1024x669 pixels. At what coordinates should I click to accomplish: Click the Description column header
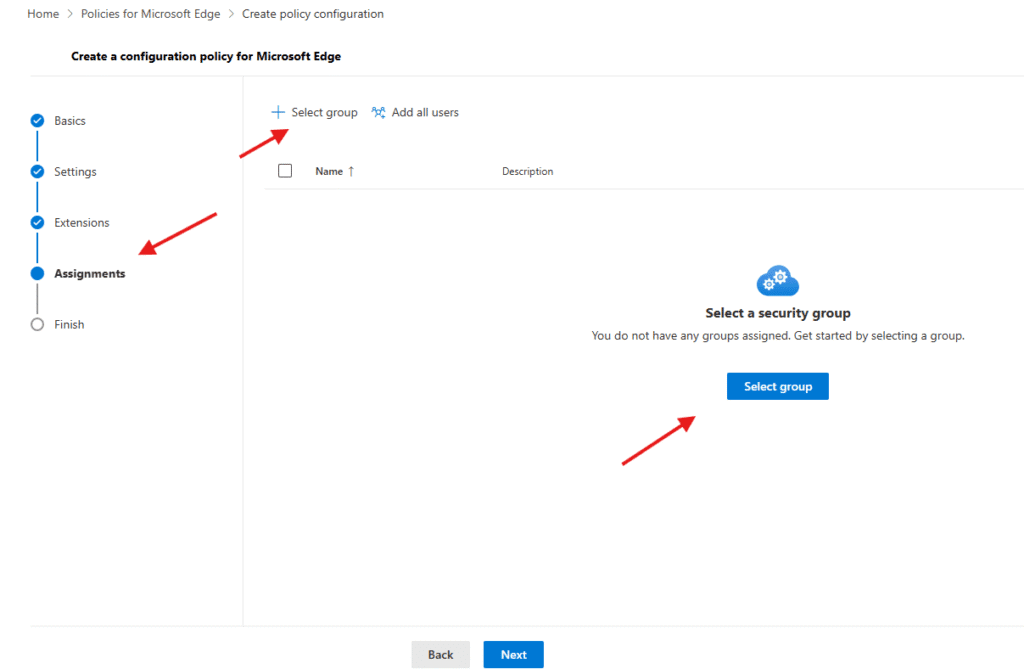(x=527, y=172)
